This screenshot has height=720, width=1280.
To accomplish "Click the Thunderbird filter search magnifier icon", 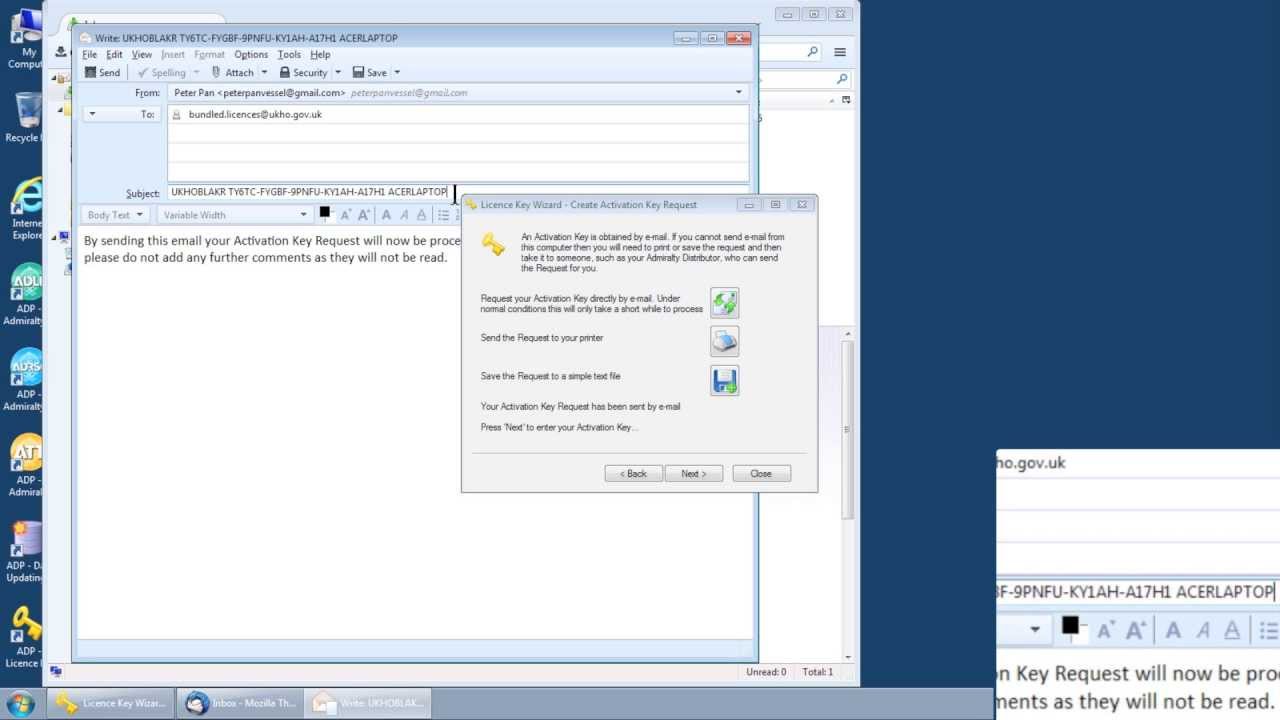I will click(842, 79).
